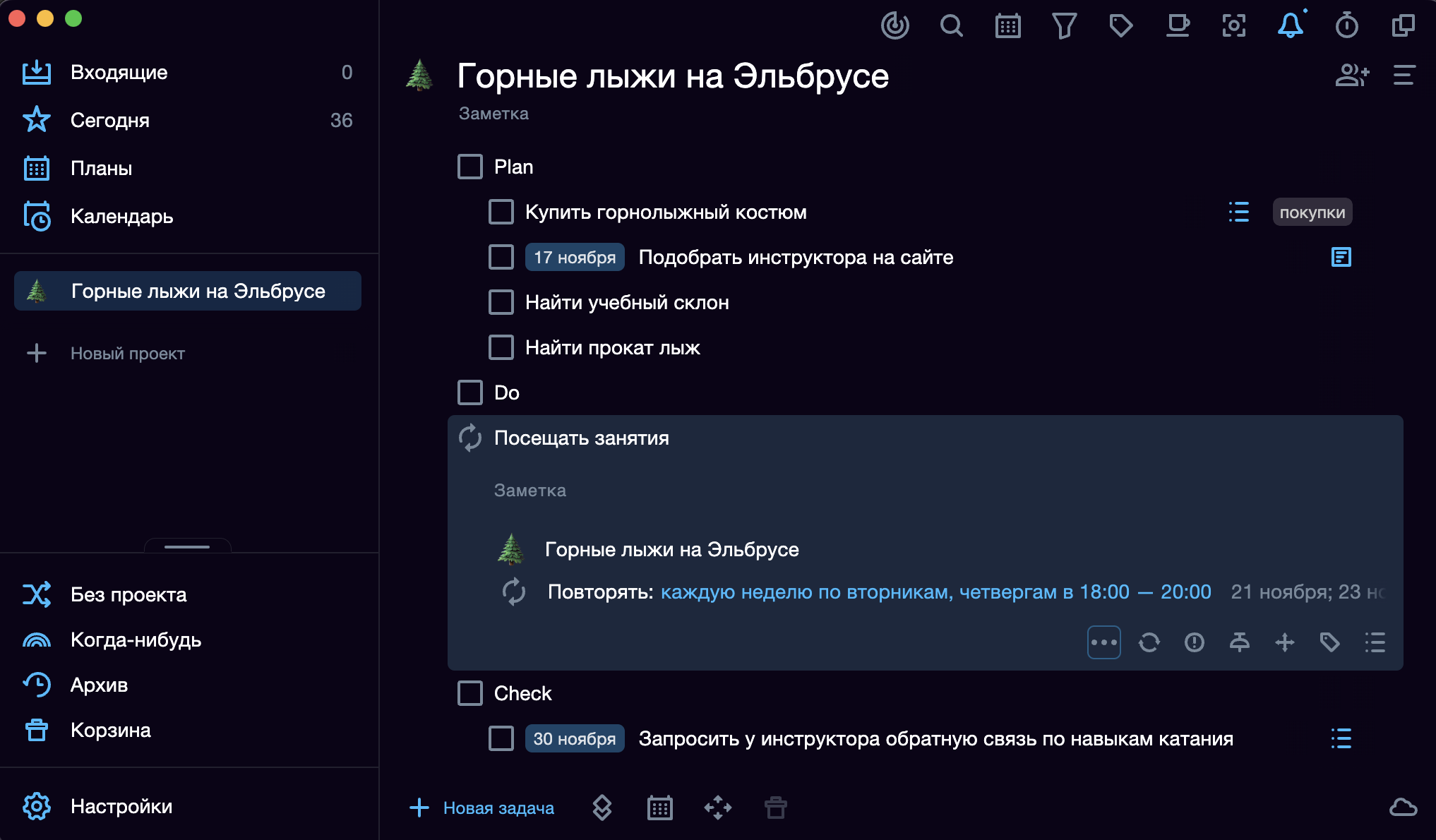Open Календарь in sidebar
This screenshot has height=840, width=1436.
188,216
